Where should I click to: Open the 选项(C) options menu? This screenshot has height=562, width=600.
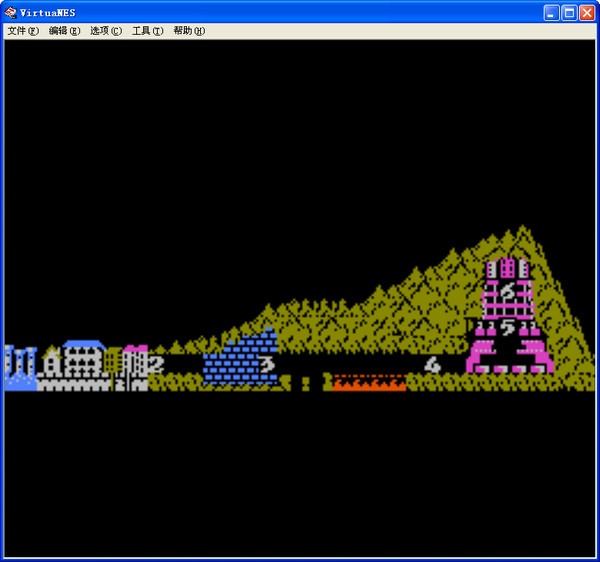click(x=106, y=31)
